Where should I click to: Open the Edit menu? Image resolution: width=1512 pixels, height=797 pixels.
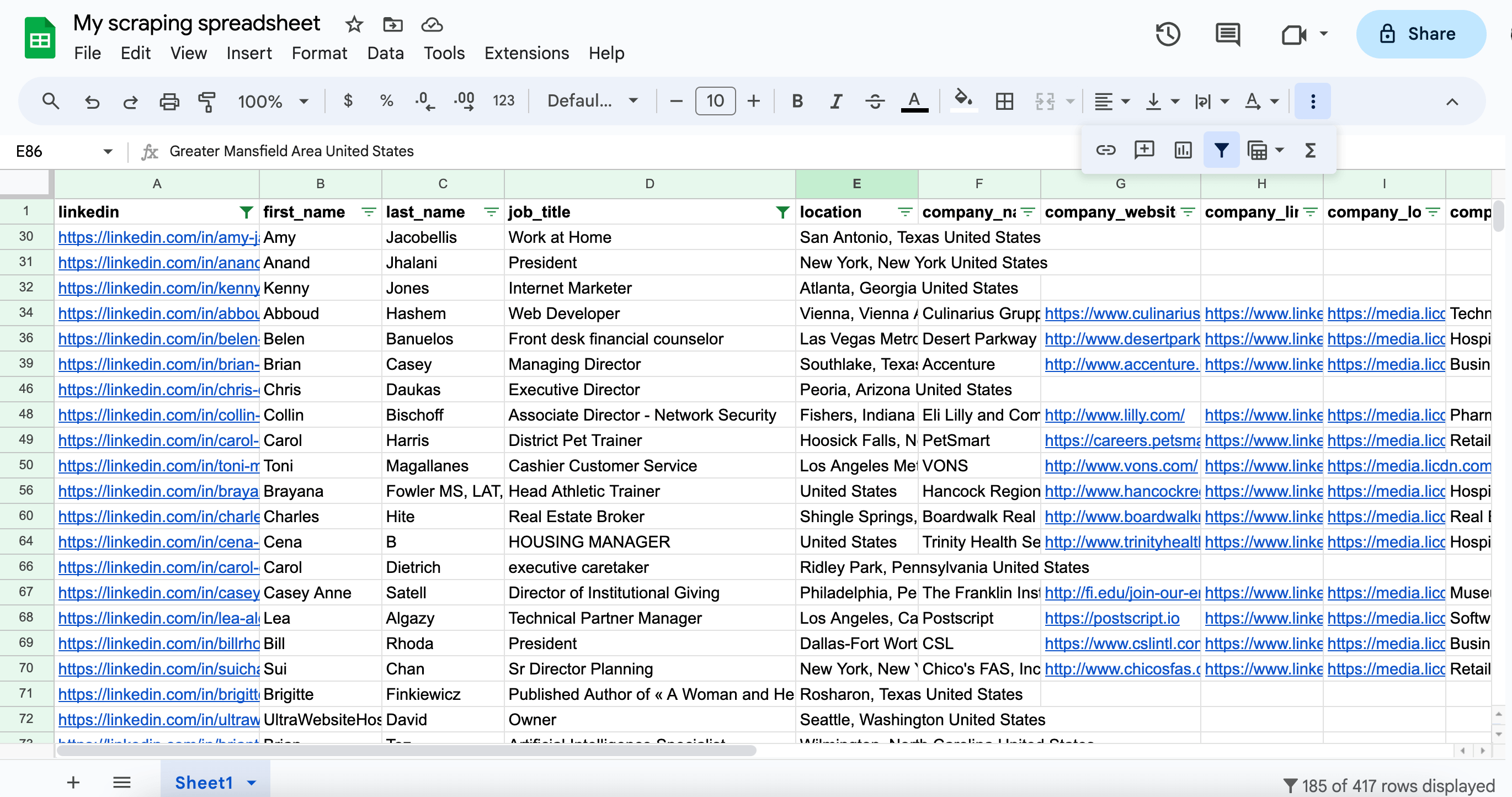click(x=136, y=53)
